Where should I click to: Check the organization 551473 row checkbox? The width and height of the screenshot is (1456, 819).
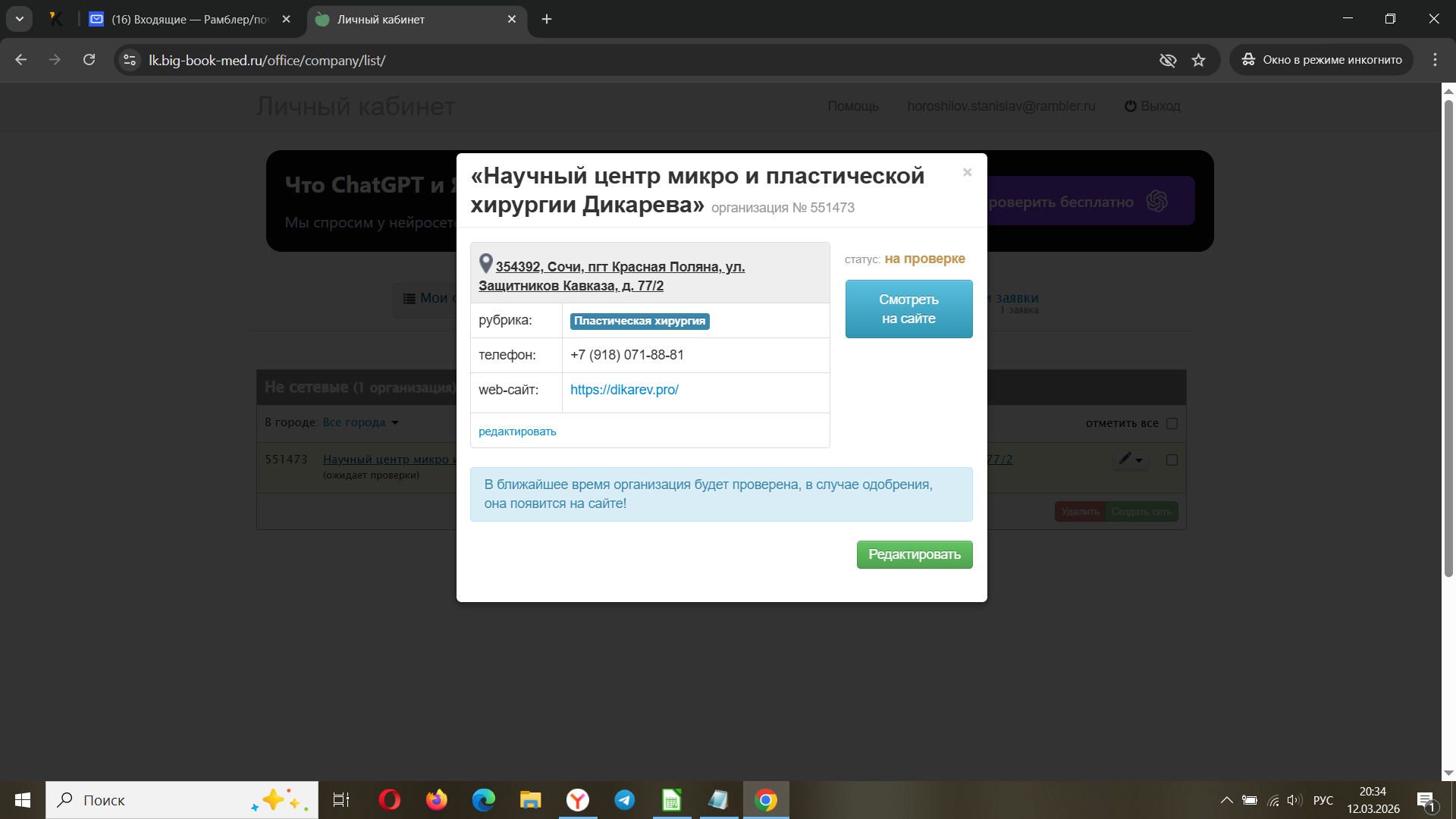1172,460
